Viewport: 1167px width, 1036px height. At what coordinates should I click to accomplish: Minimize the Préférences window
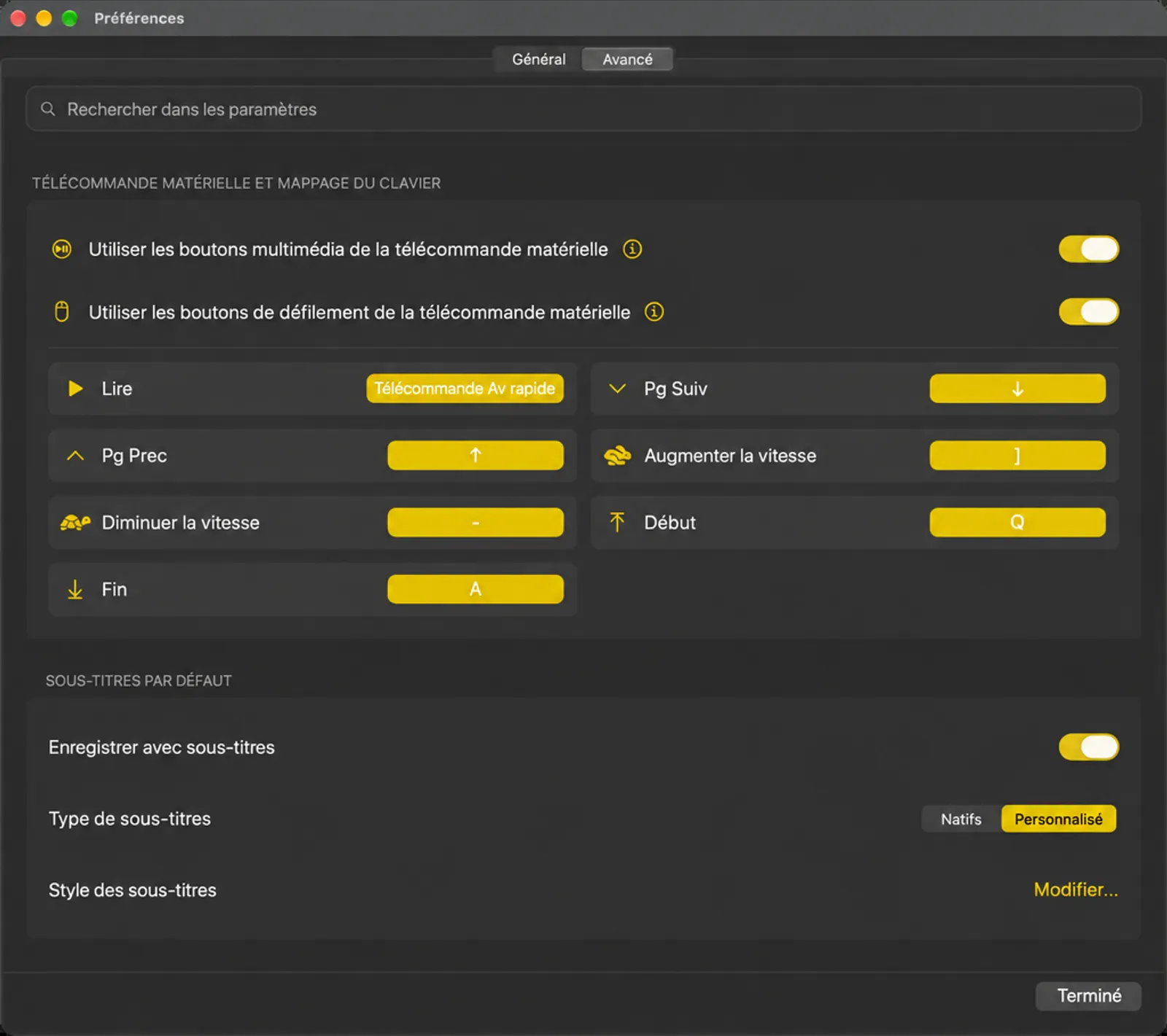tap(44, 18)
